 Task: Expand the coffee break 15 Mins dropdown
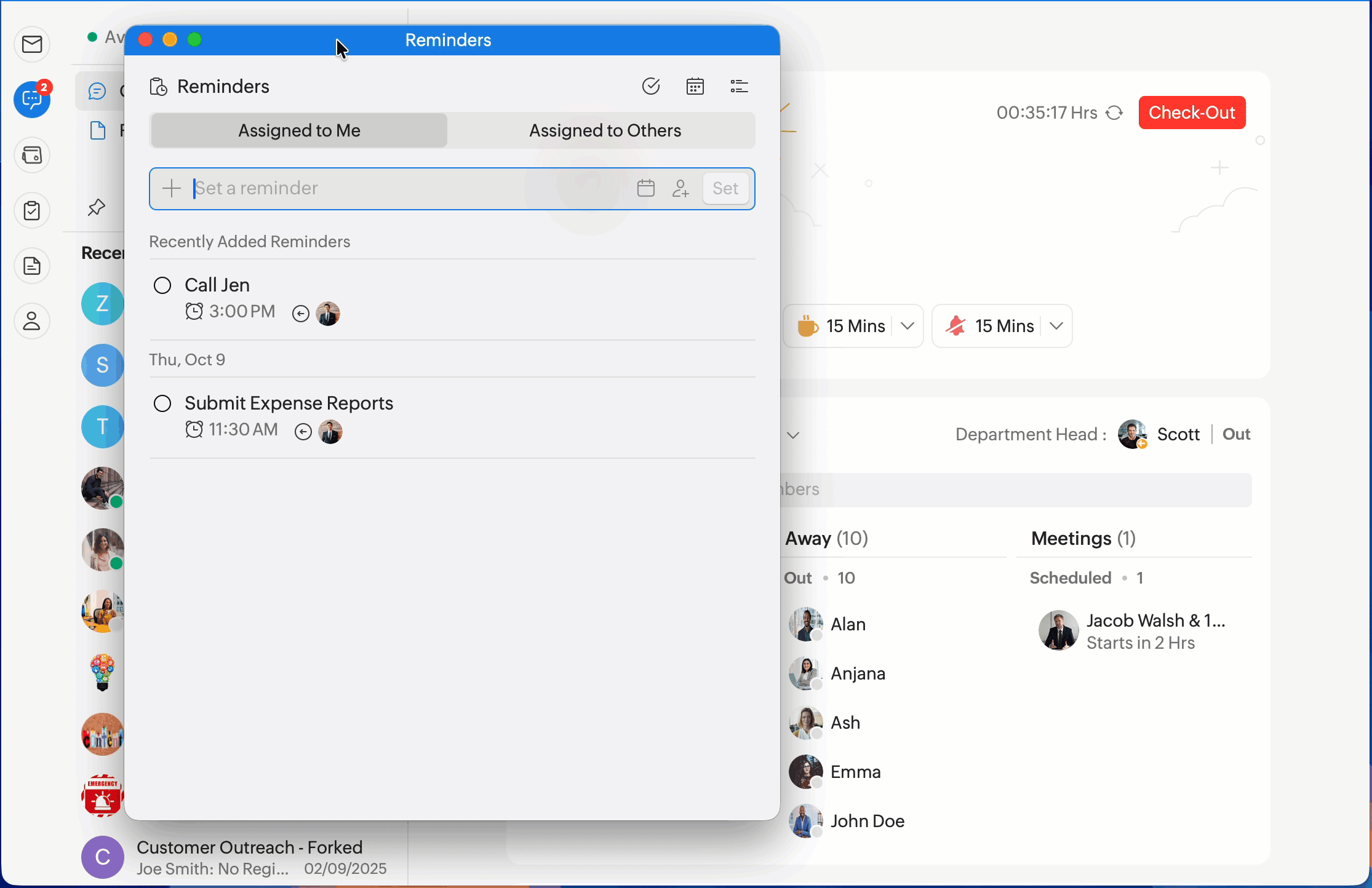pos(907,326)
